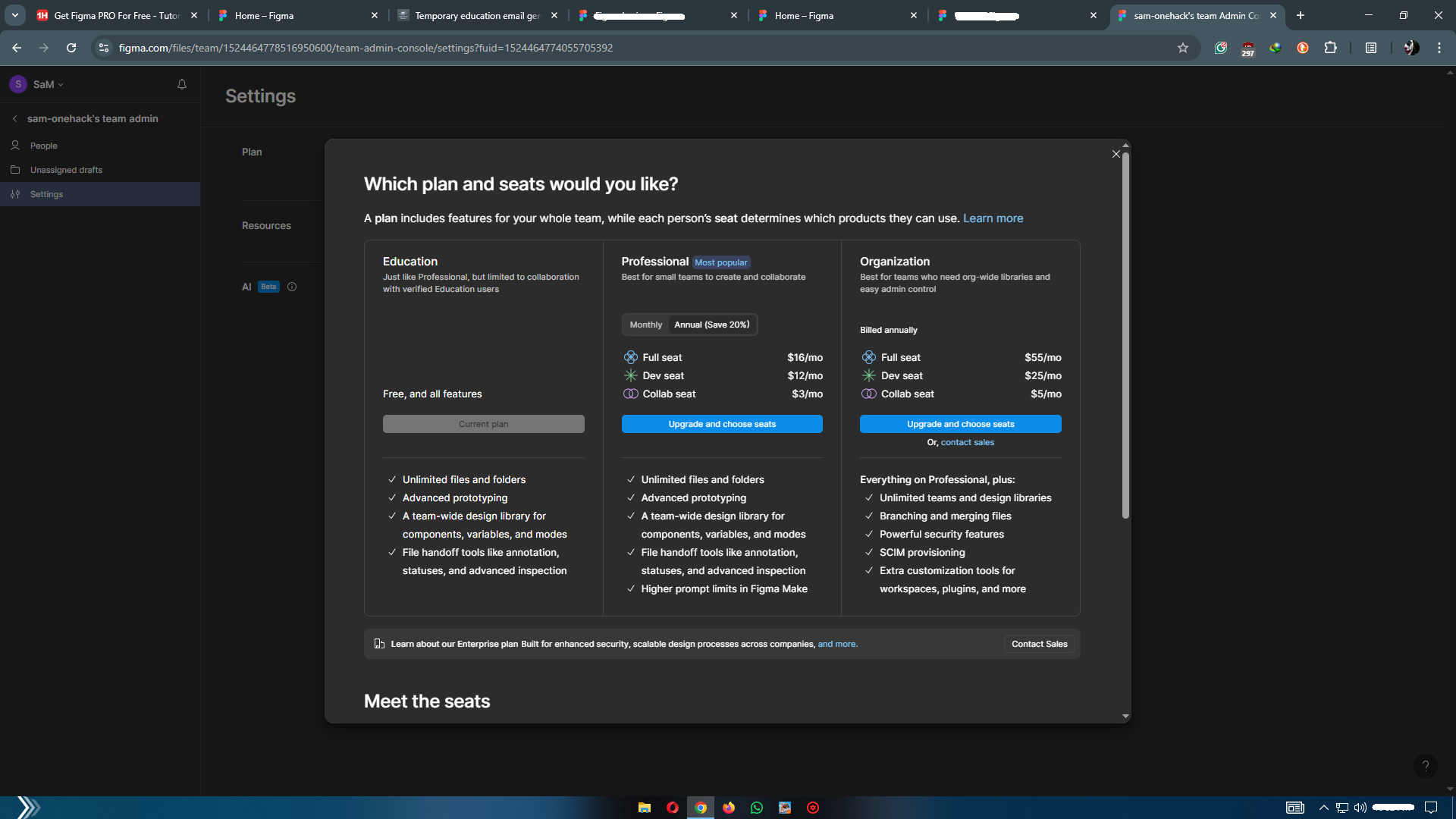Click the Professional Collab seat icon
The width and height of the screenshot is (1456, 819).
[631, 394]
